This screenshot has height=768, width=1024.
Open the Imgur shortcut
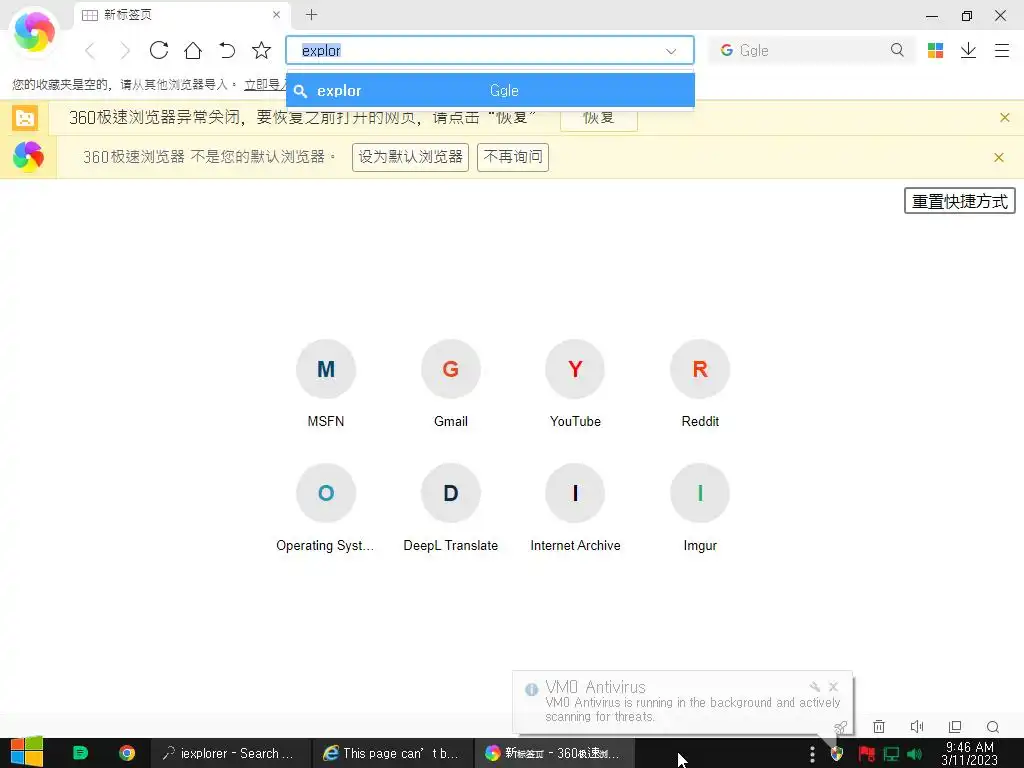coord(700,508)
